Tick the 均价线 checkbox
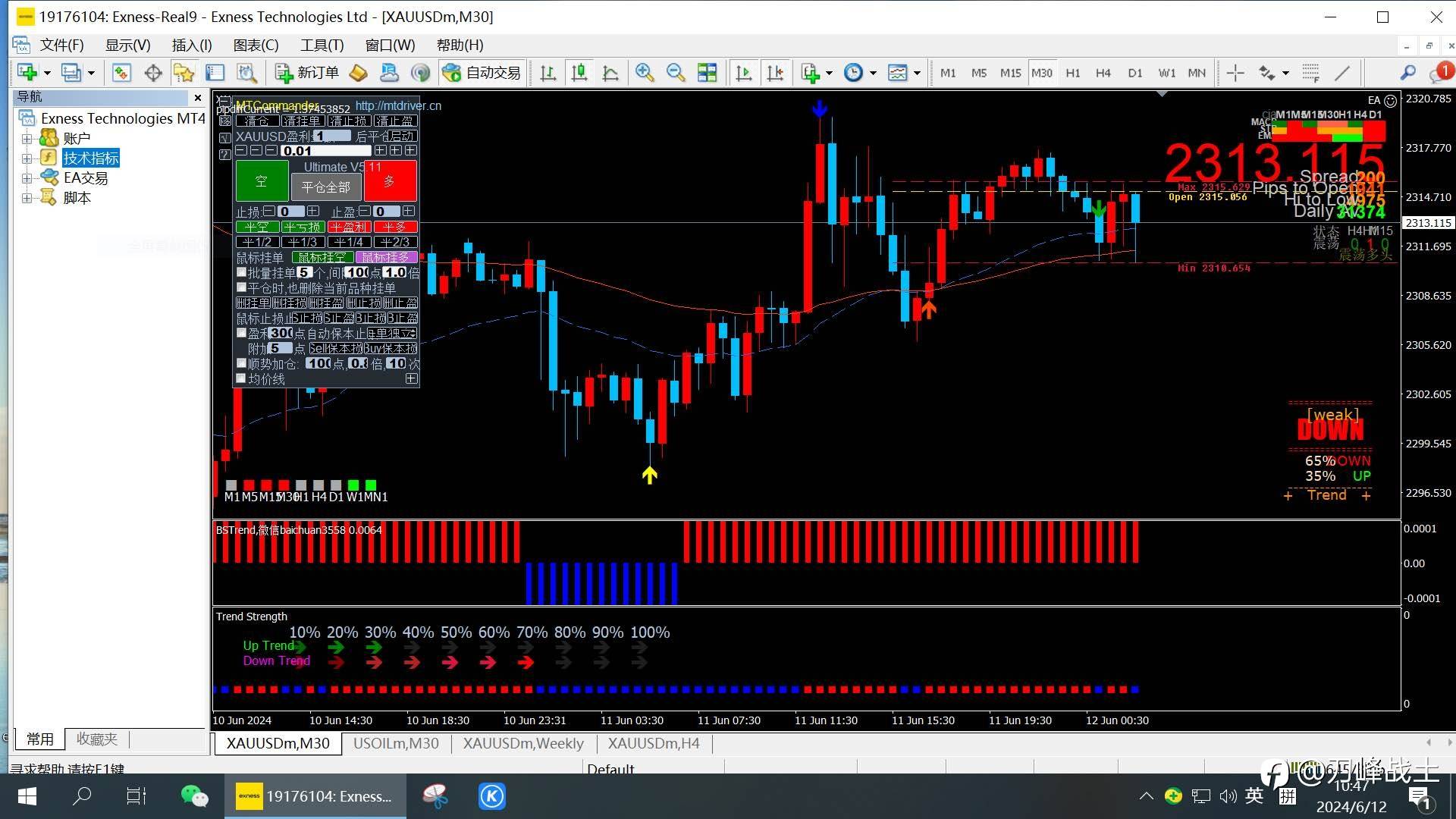1456x819 pixels. click(x=241, y=378)
